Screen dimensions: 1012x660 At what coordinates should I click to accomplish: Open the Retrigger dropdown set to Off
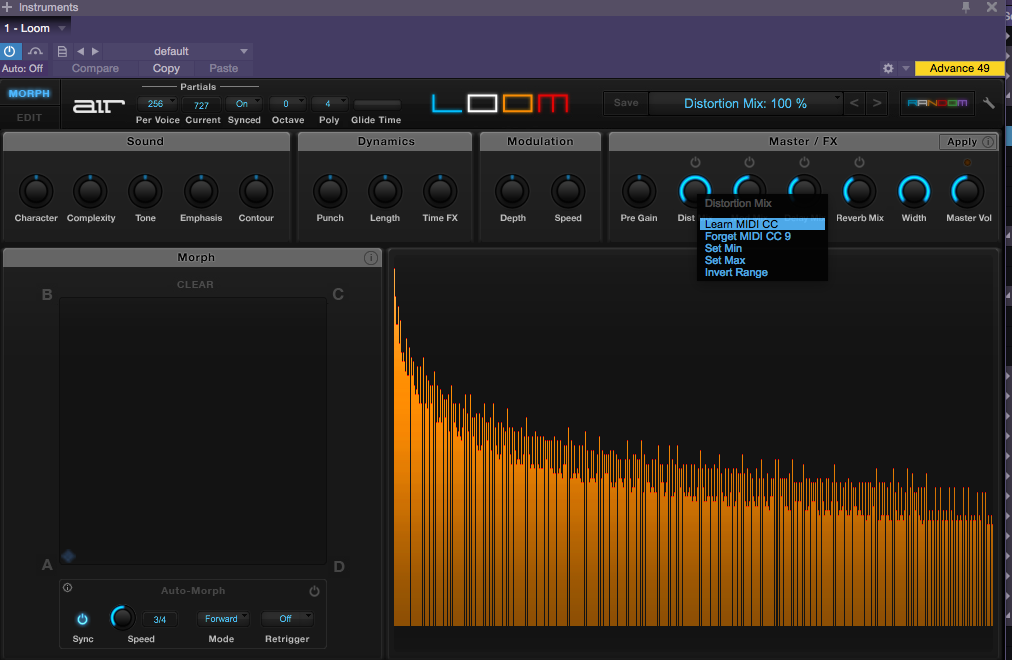click(287, 619)
